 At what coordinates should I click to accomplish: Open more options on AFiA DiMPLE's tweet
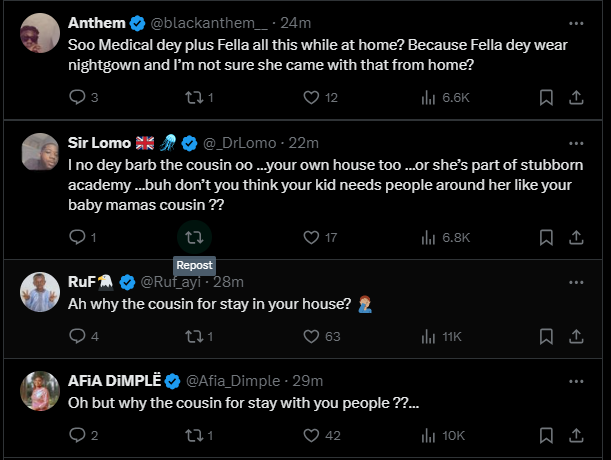576,381
